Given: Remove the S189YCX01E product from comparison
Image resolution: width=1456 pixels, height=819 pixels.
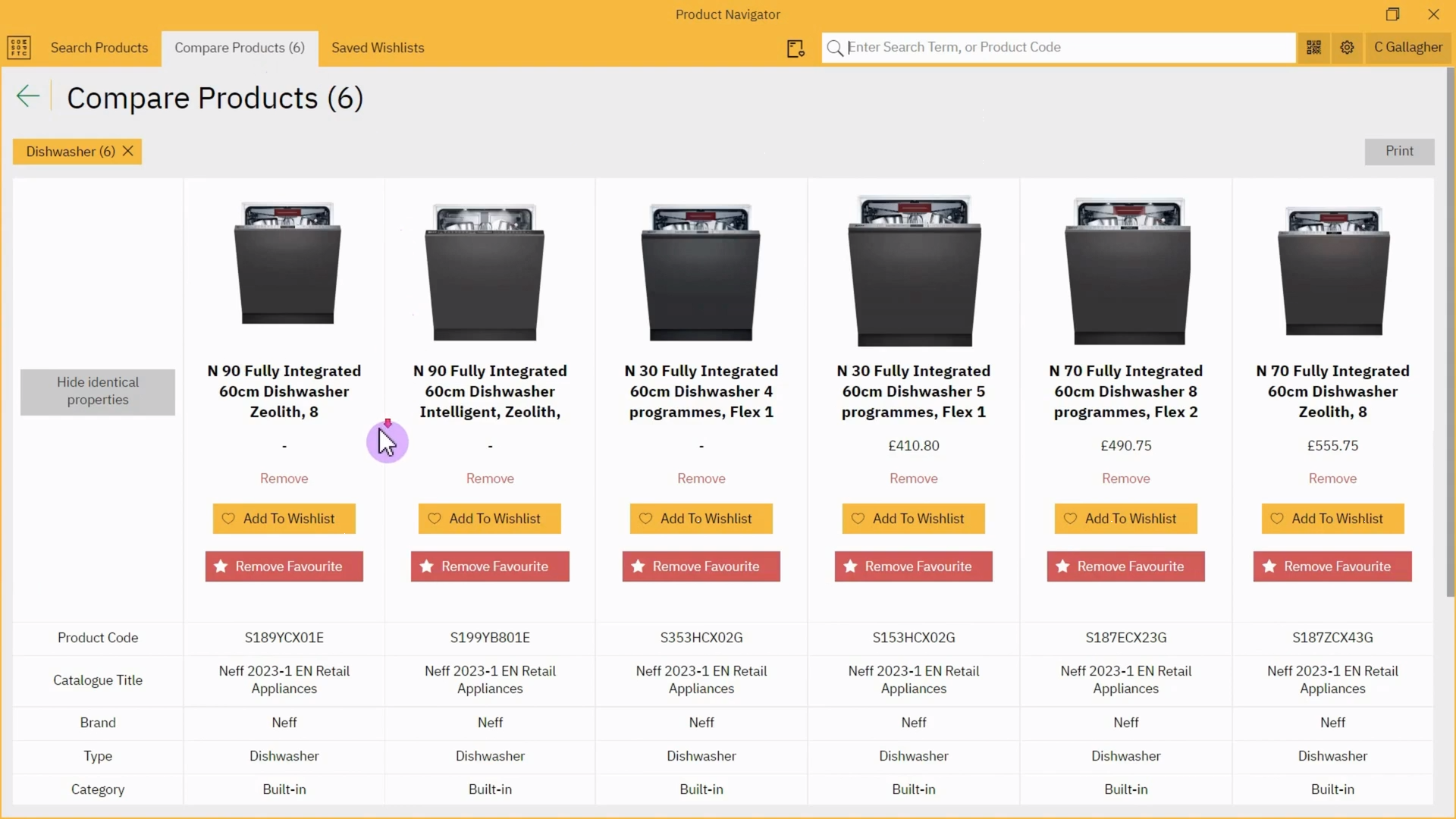Looking at the screenshot, I should 284,479.
